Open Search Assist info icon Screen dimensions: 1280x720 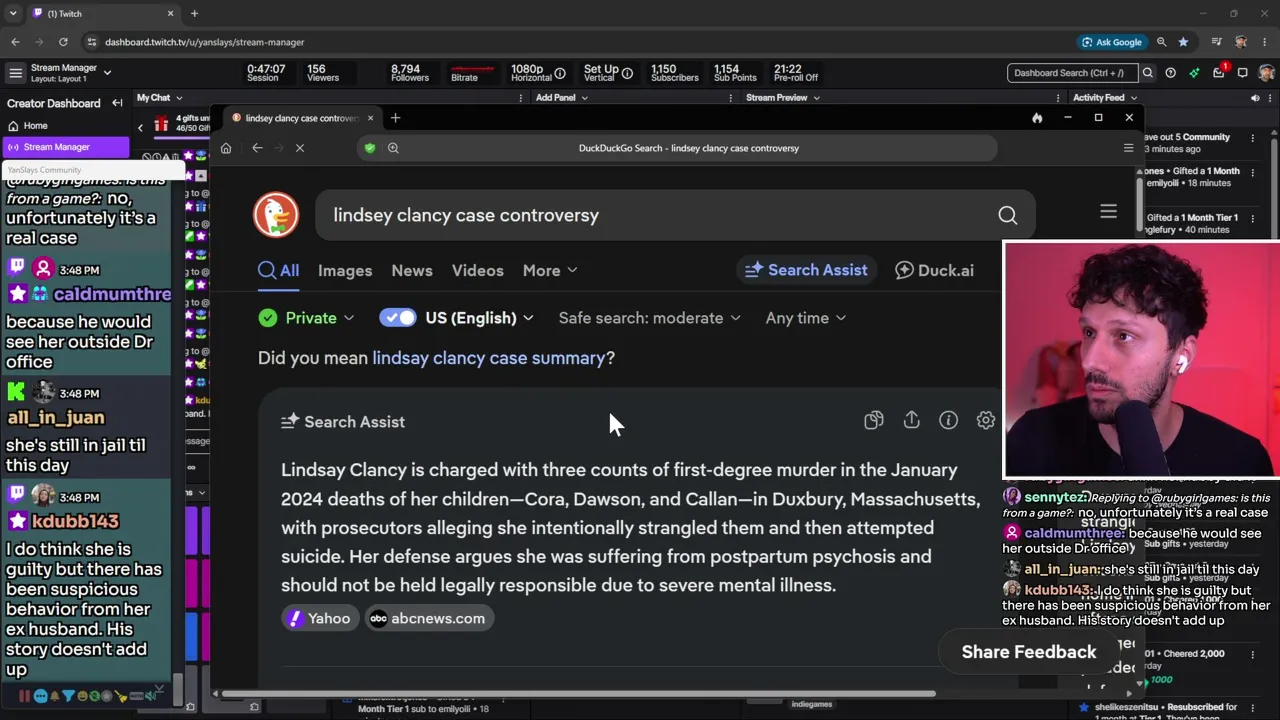(948, 421)
